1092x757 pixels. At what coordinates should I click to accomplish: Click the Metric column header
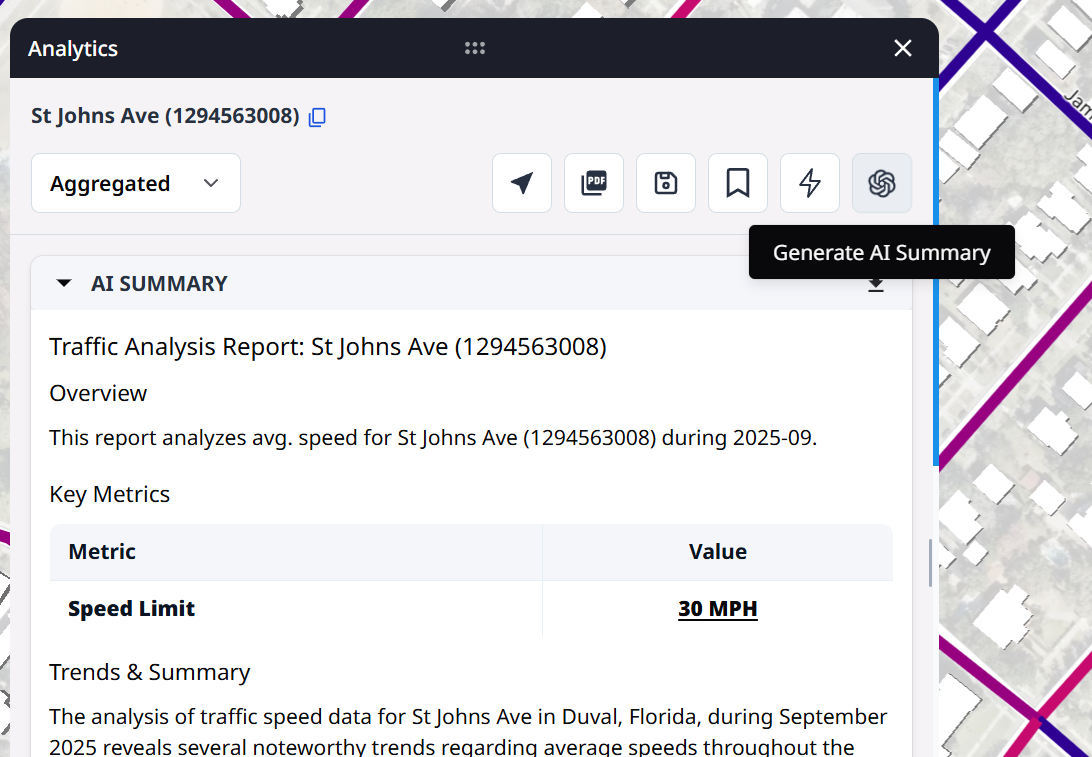pyautogui.click(x=102, y=552)
